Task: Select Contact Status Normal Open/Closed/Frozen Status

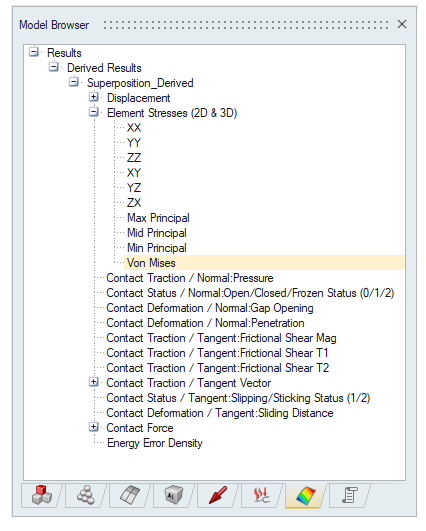Action: pyautogui.click(x=250, y=293)
